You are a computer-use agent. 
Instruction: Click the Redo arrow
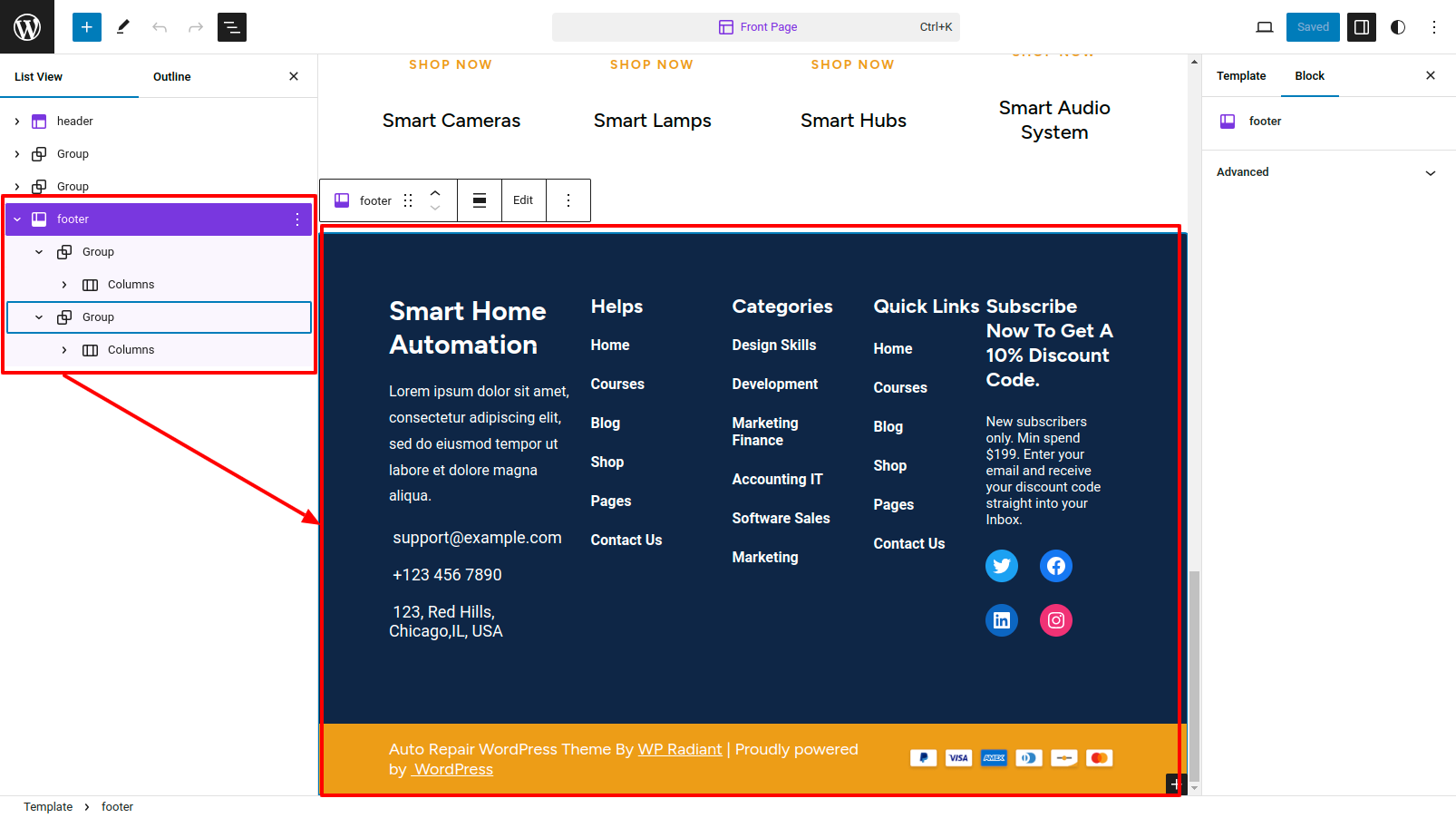[196, 27]
